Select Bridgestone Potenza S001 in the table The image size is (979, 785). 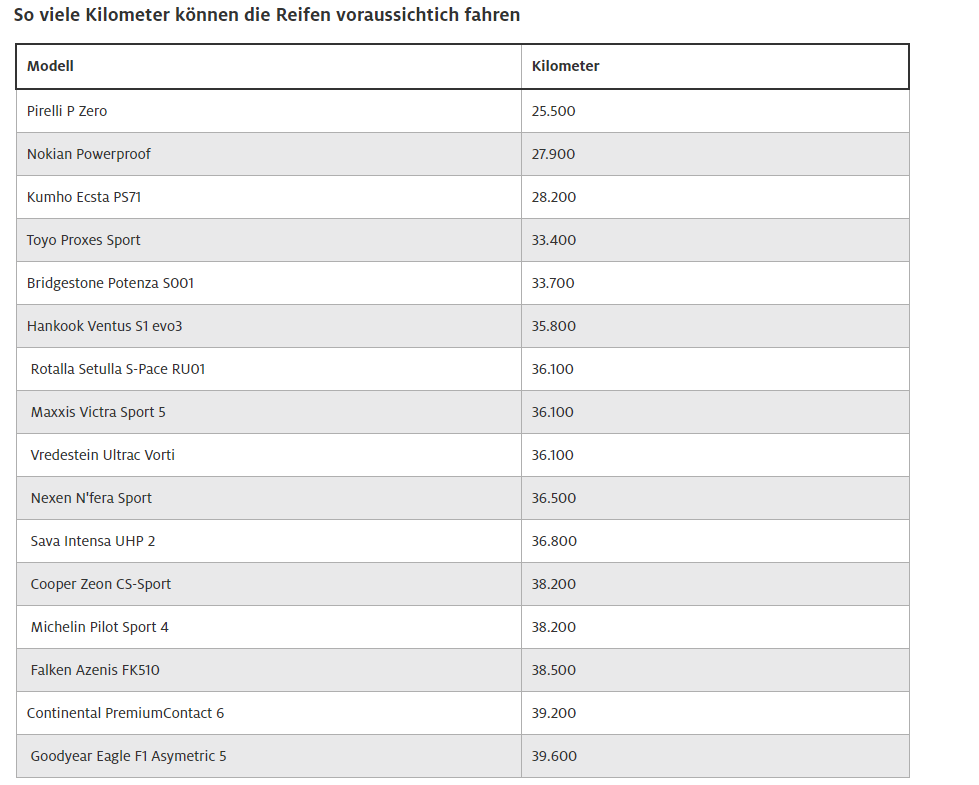110,283
